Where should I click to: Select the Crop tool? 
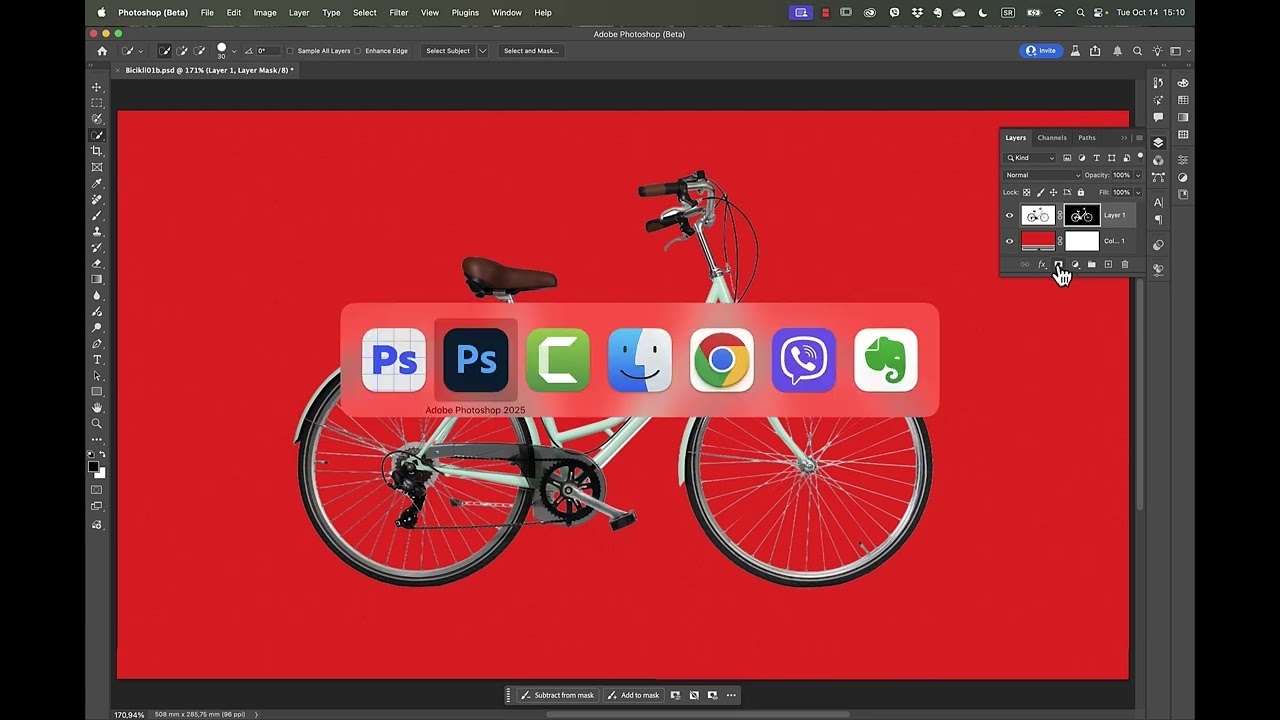tap(97, 151)
